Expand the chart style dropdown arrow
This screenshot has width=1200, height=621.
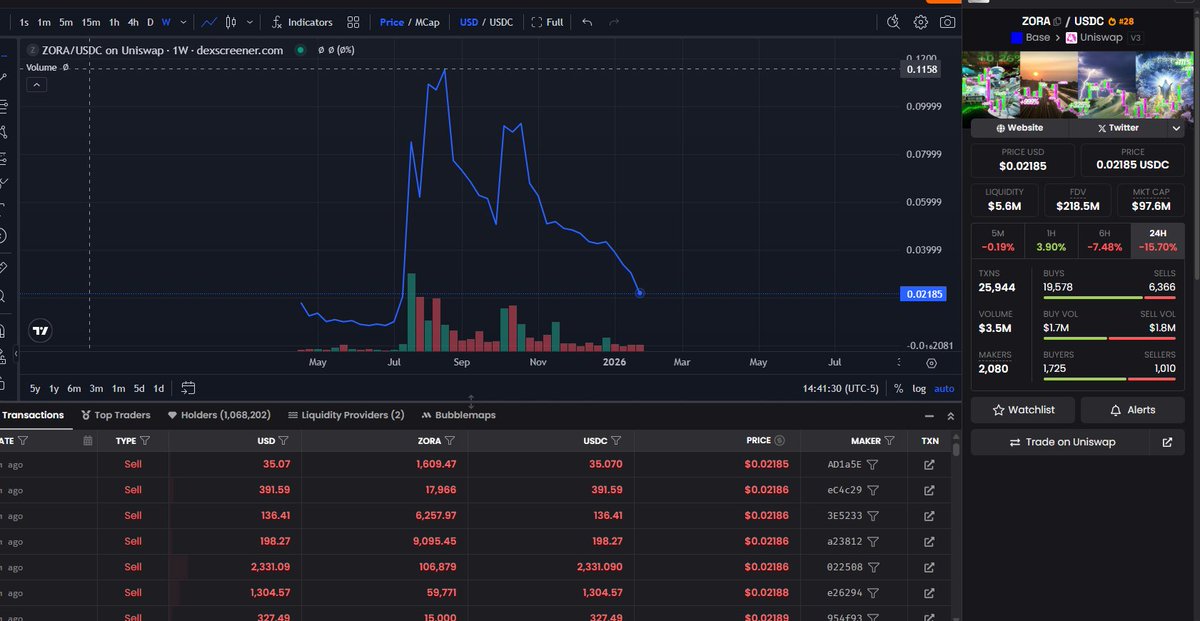tap(249, 22)
